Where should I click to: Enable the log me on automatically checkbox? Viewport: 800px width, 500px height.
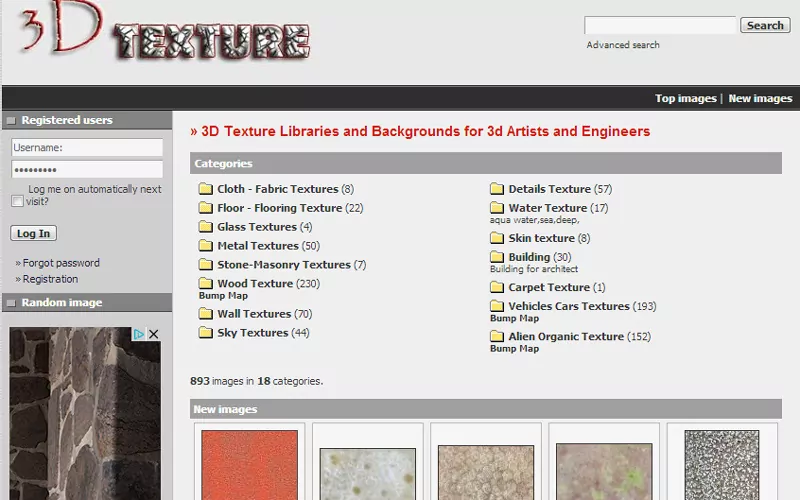coord(17,201)
